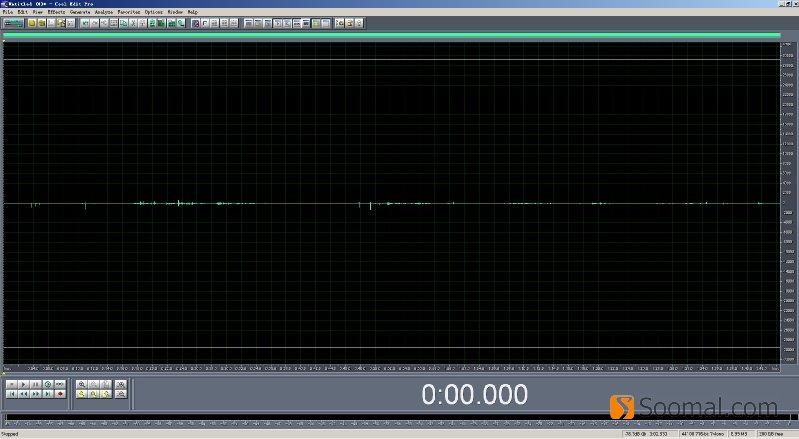
Task: Click the circular Play to End button
Action: coord(48,385)
